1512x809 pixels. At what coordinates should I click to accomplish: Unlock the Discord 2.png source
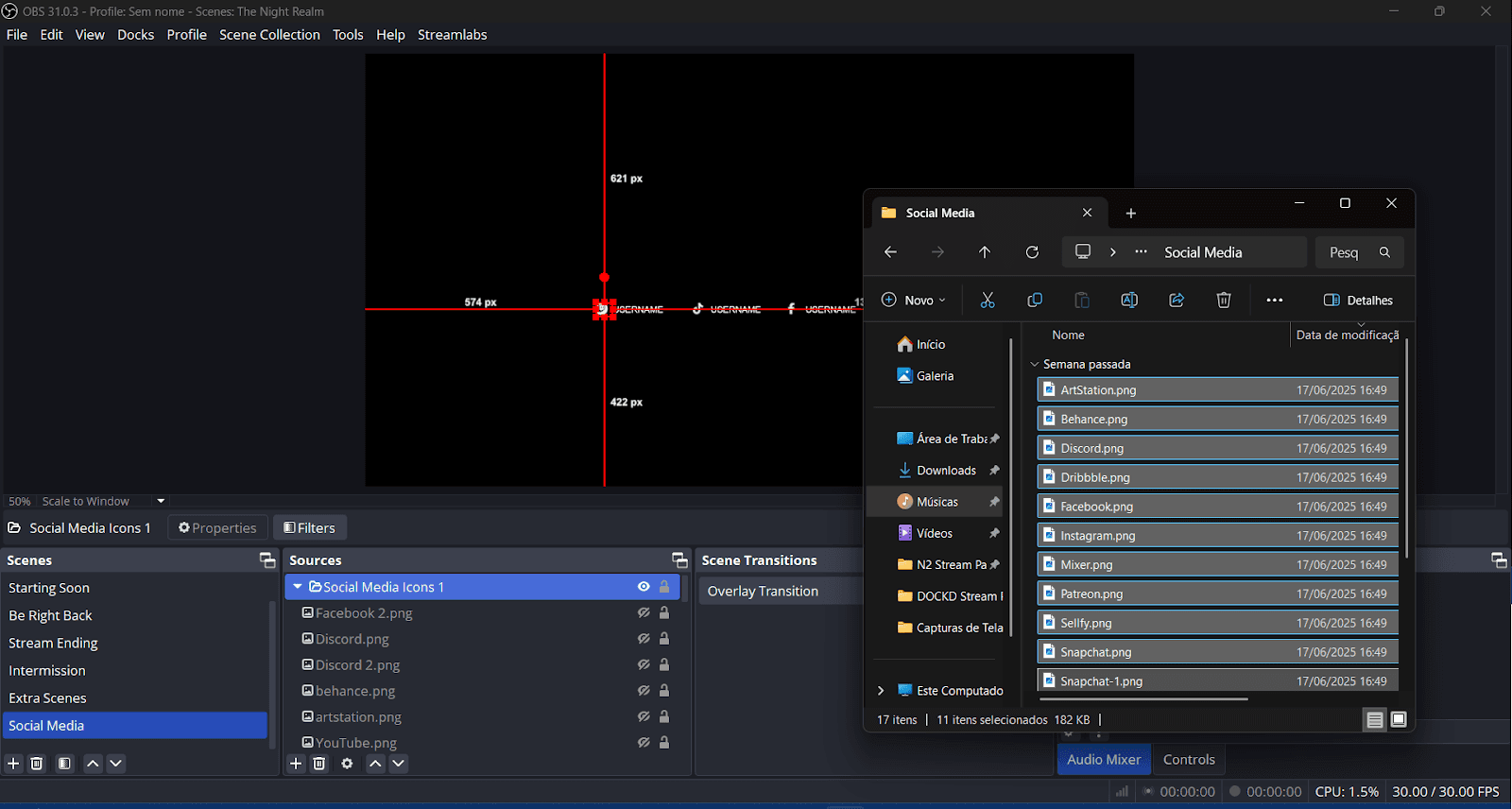pos(664,664)
